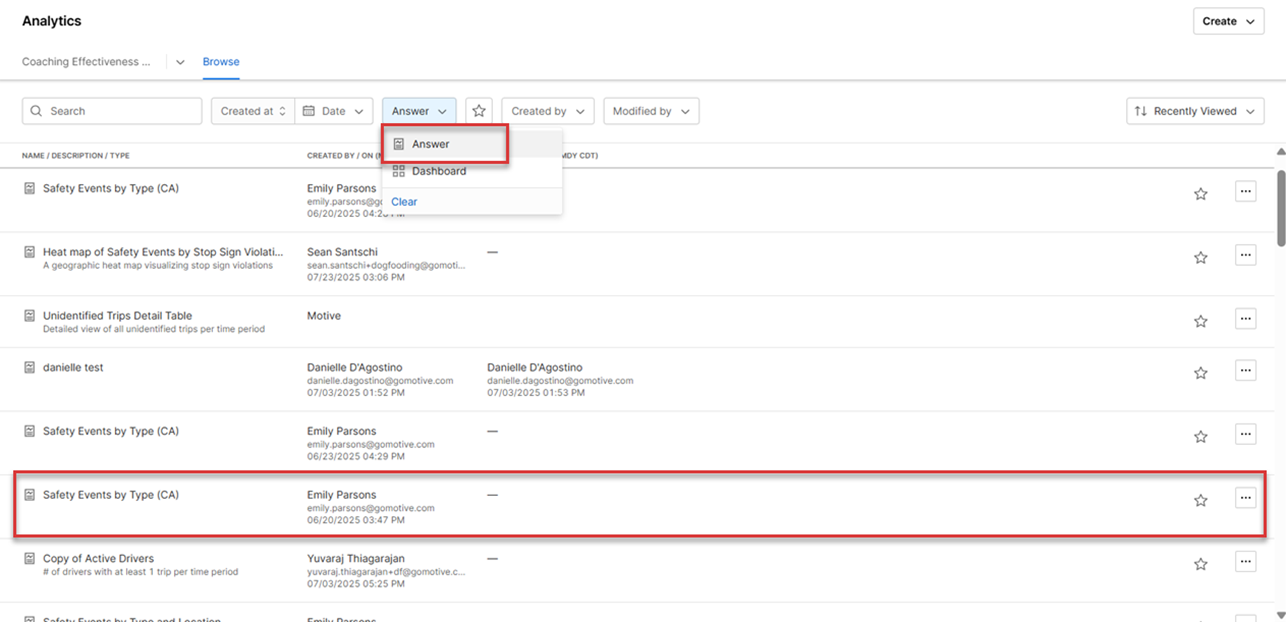Switch to the Browse tab

220,61
